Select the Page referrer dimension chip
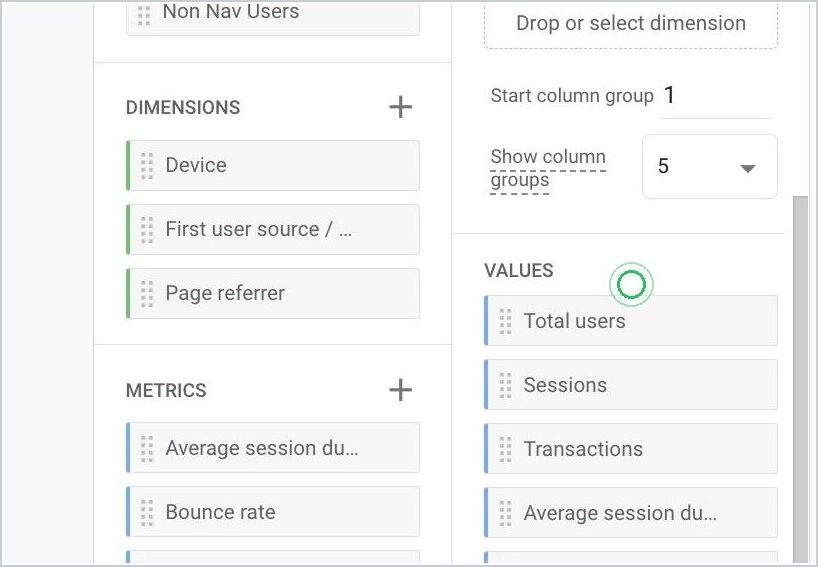This screenshot has height=567, width=818. (x=273, y=293)
